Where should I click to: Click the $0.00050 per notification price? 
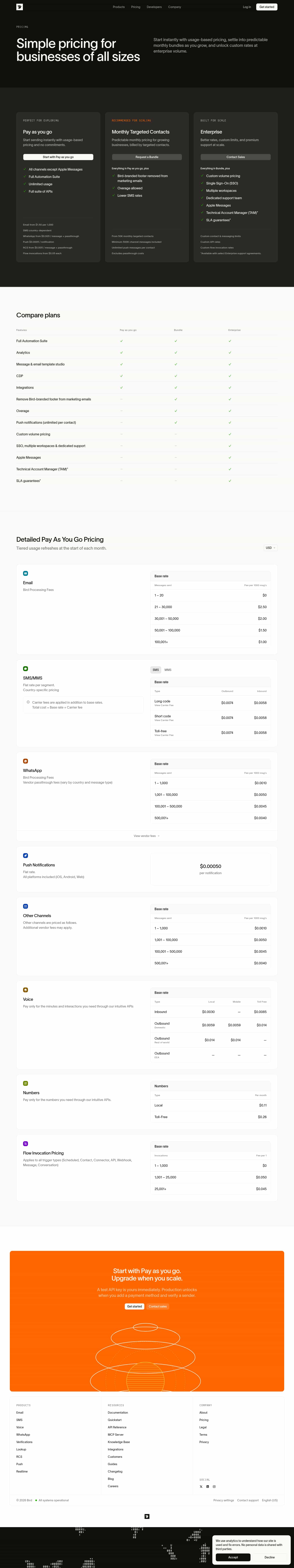pyautogui.click(x=211, y=866)
